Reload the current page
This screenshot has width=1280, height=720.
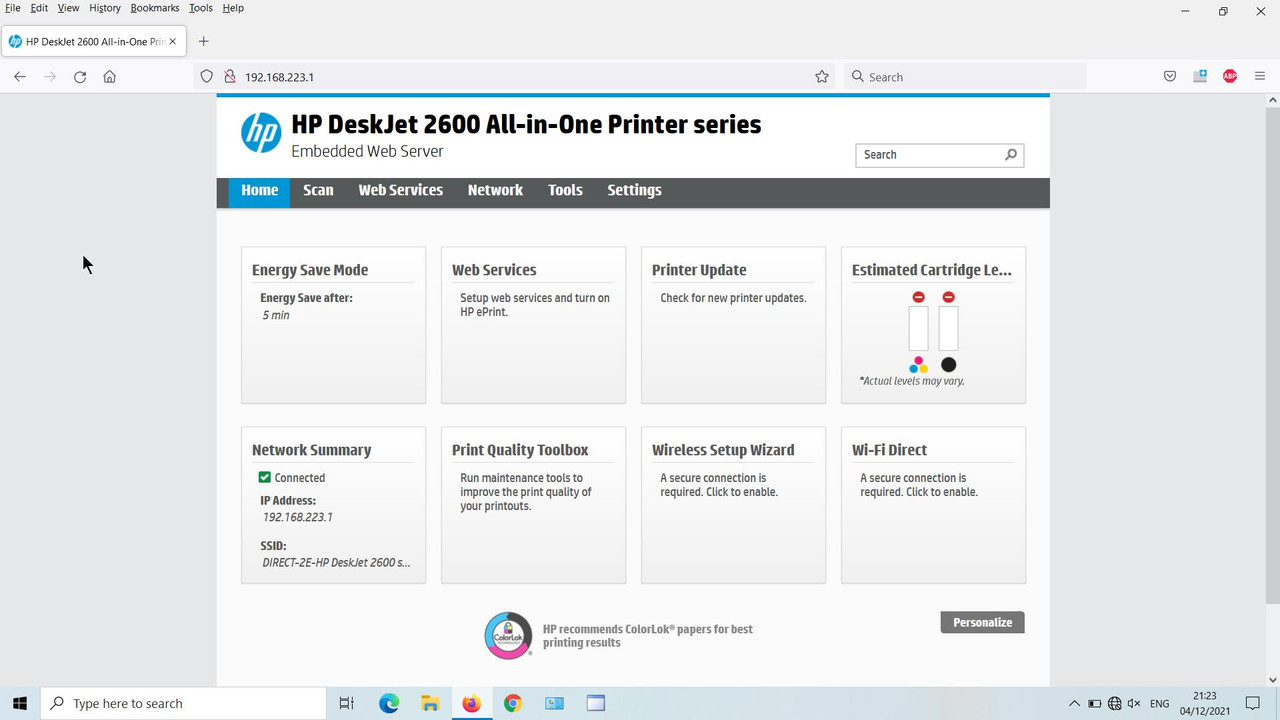tap(80, 77)
